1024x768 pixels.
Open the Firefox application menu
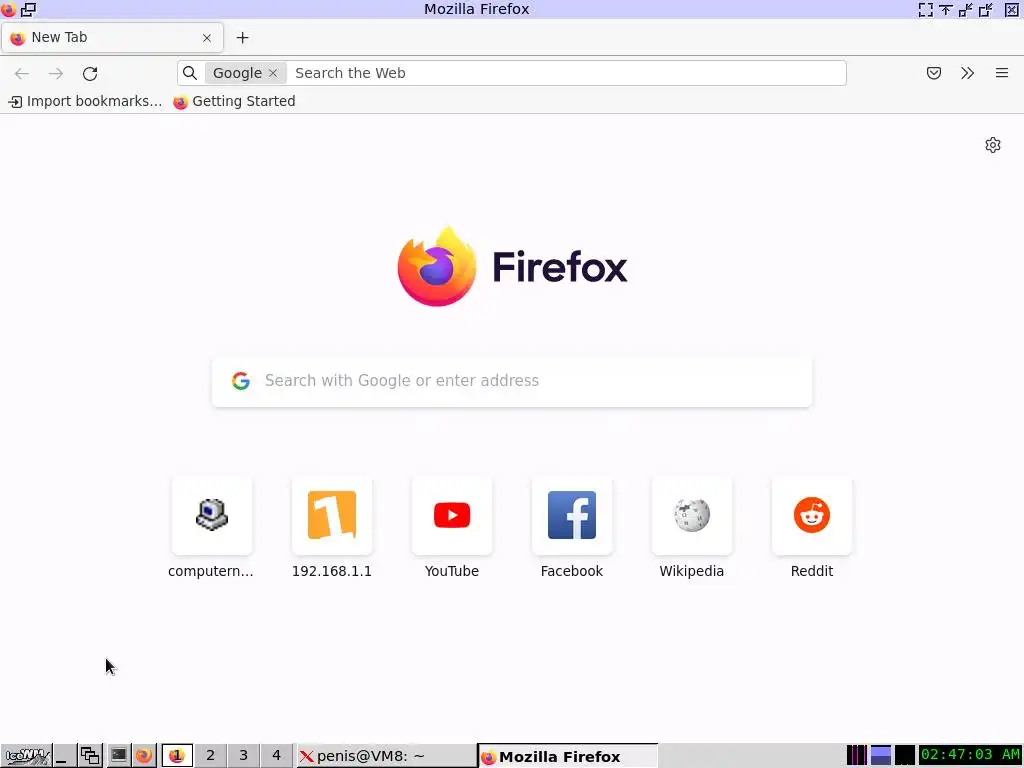(x=1002, y=73)
